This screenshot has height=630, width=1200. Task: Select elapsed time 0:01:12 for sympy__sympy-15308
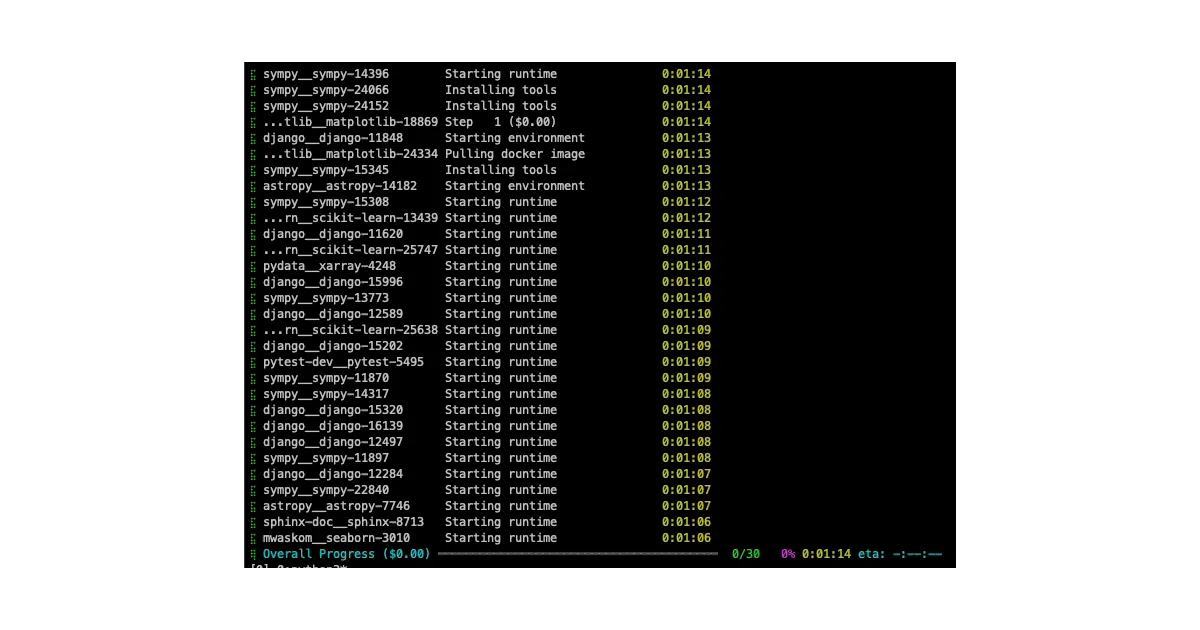pos(686,202)
